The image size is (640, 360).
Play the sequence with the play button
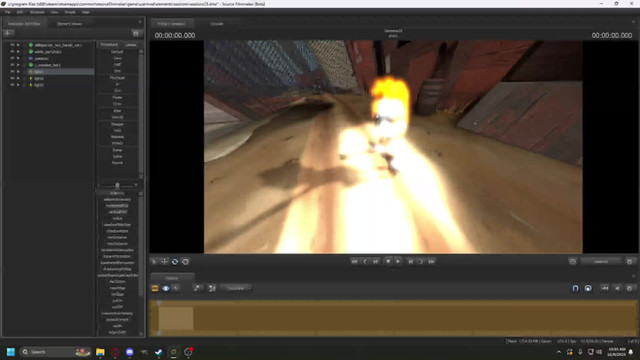click(398, 261)
